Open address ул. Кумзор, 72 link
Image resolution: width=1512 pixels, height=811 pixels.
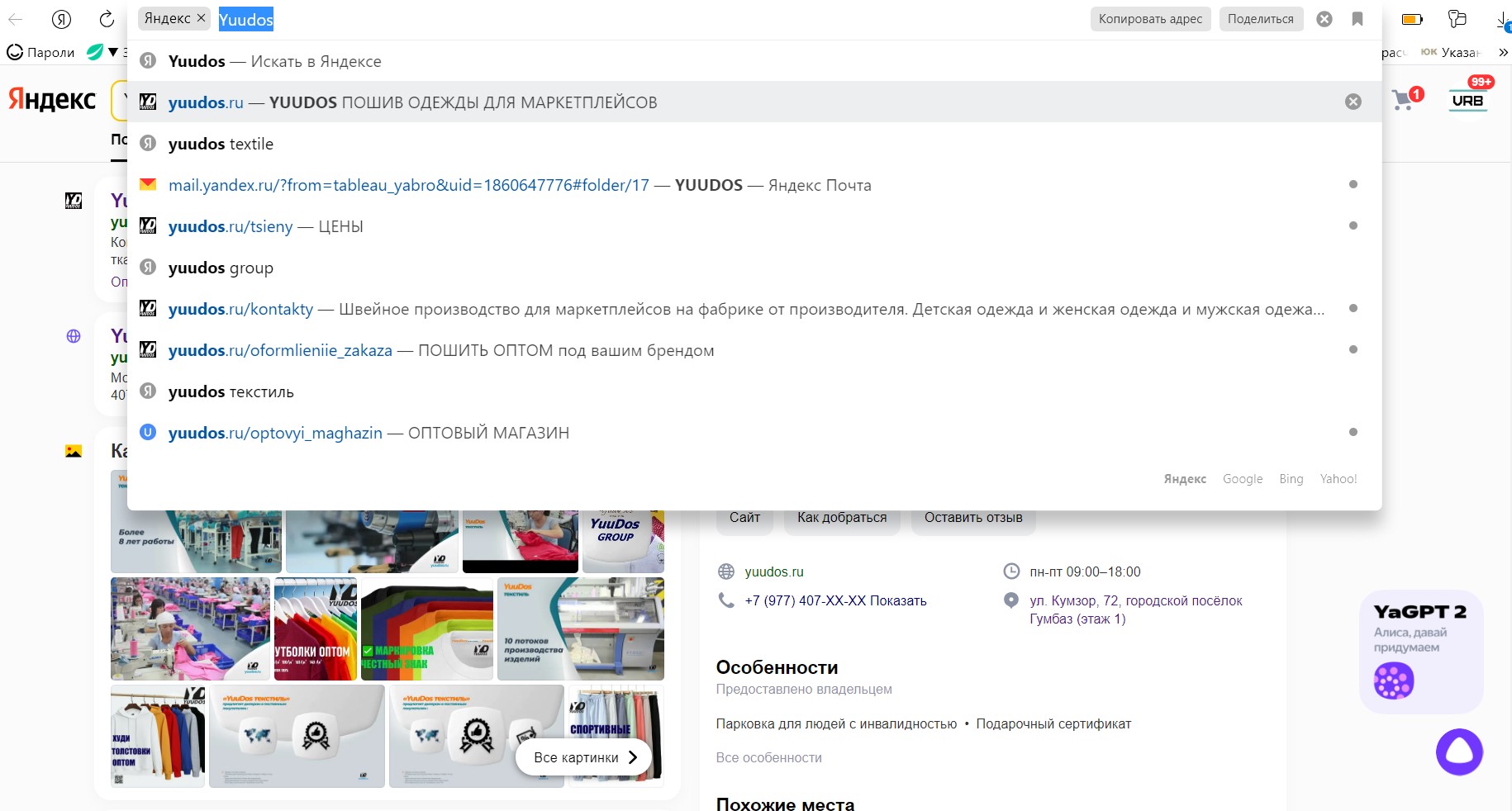pos(1135,609)
